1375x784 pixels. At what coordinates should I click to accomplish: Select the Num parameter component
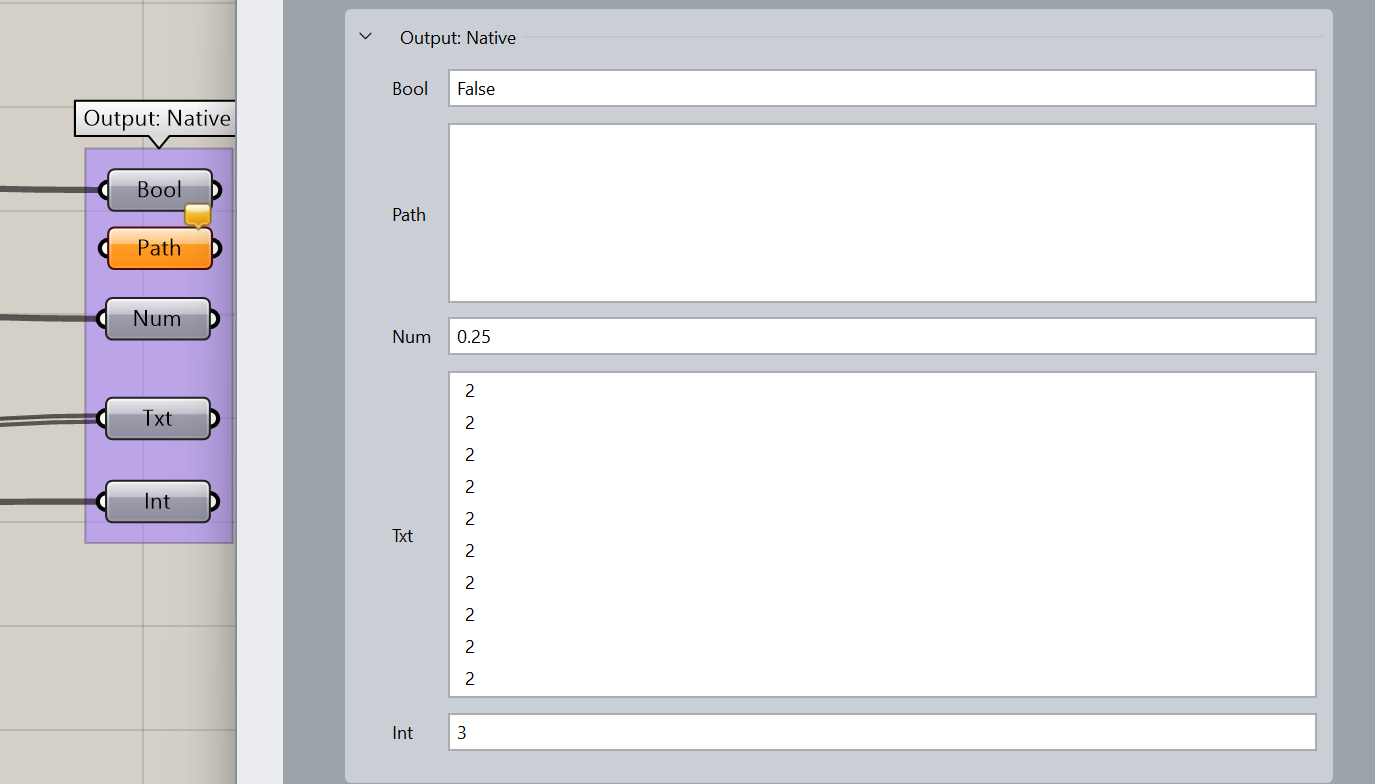tap(158, 319)
